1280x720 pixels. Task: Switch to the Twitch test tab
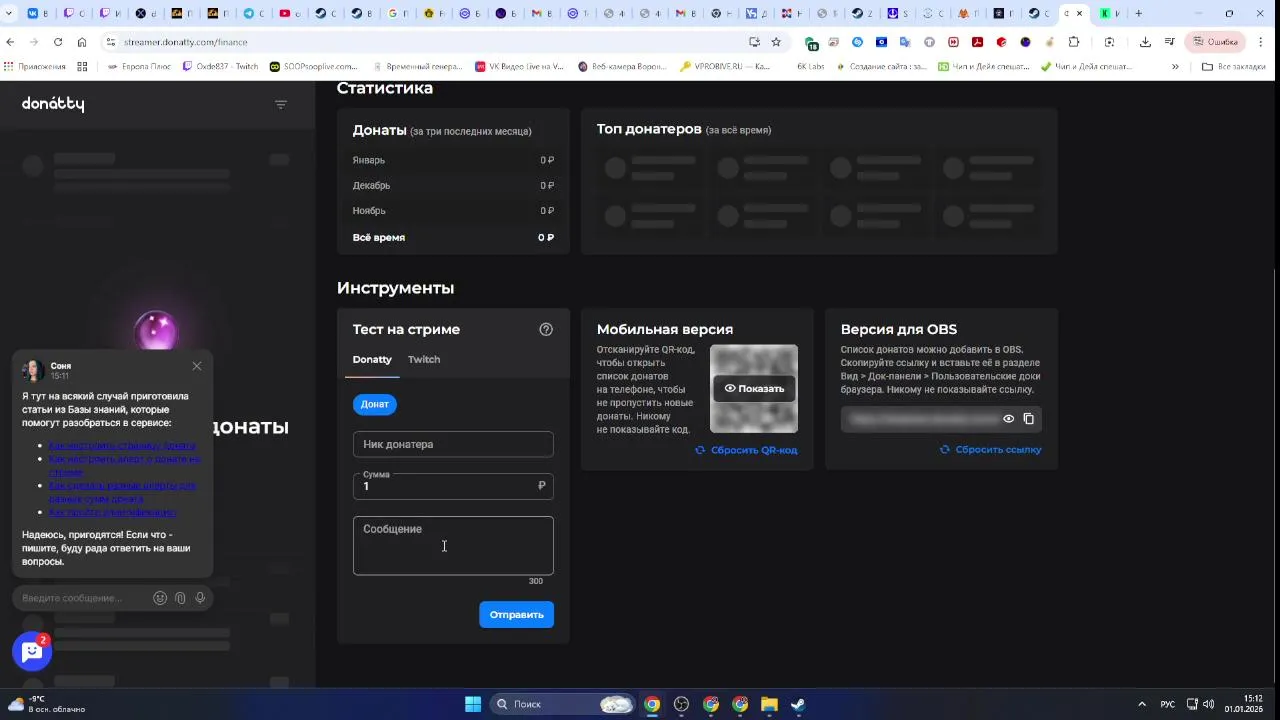point(424,359)
